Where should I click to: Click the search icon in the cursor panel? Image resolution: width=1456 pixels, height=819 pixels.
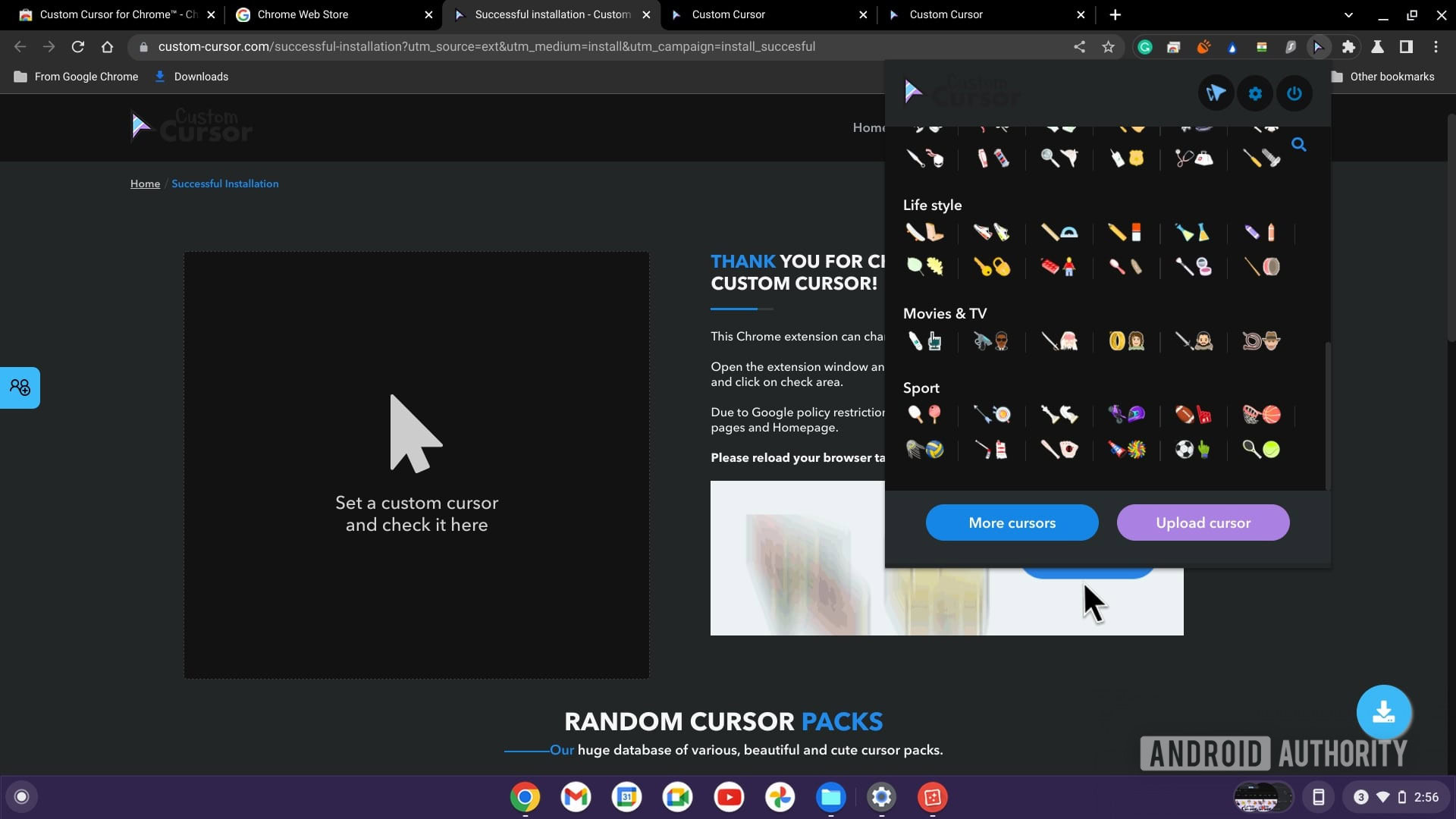coord(1298,145)
